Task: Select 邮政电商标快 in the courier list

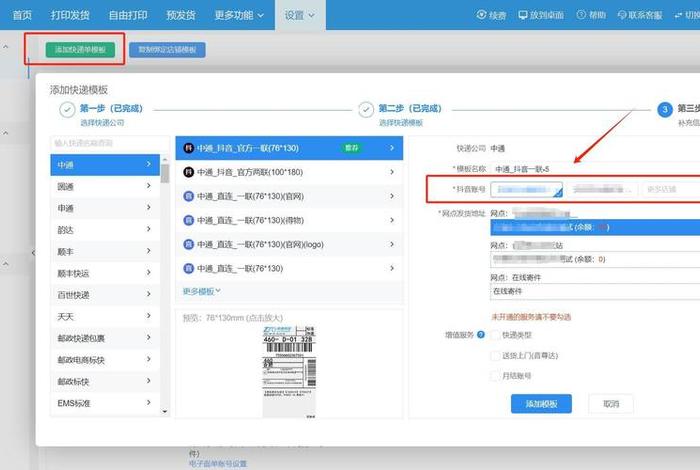Action: point(105,360)
